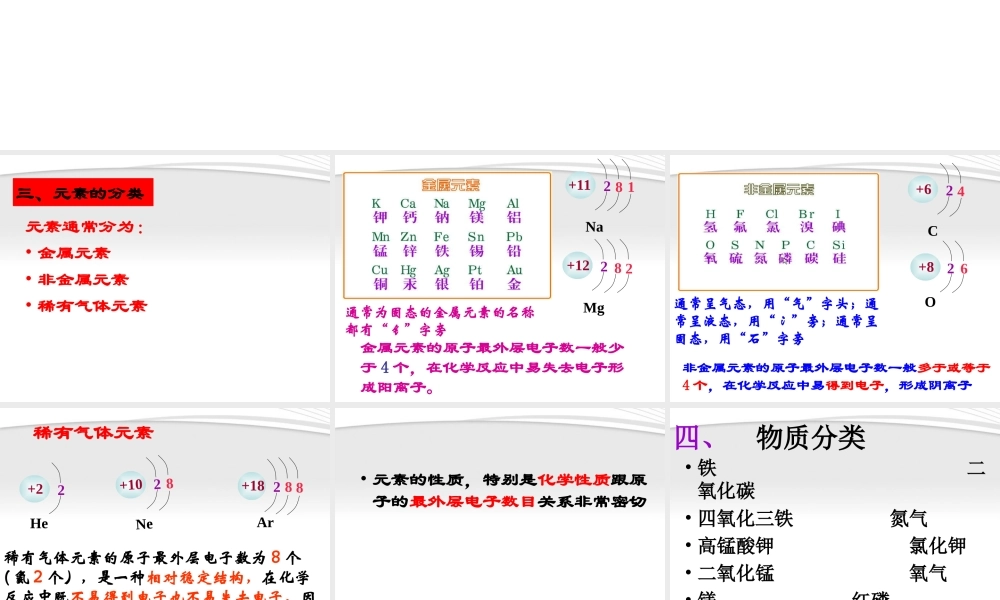
Task: Click the 'Mg' label under the +12 atom
Action: click(594, 308)
